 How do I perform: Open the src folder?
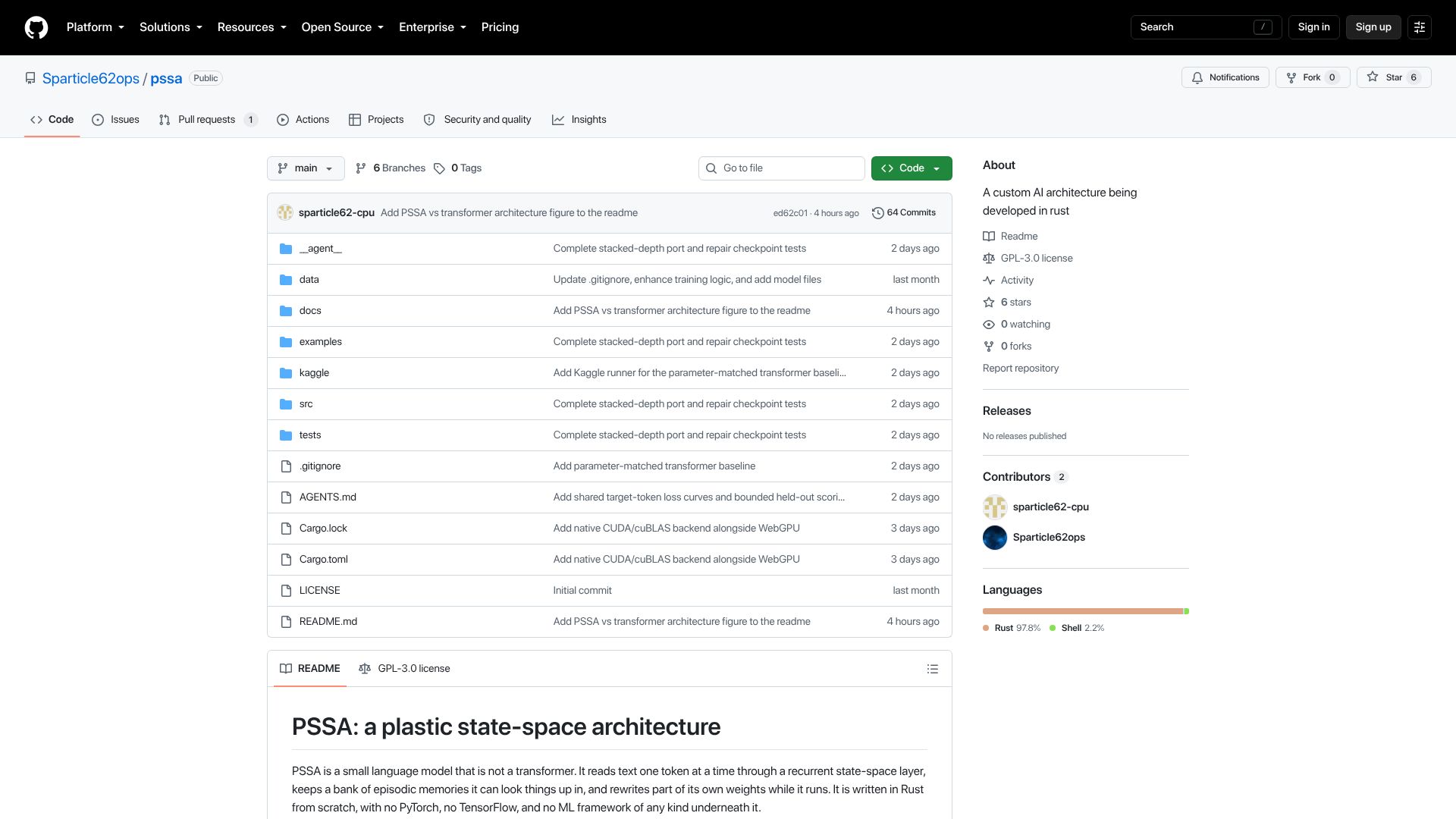tap(306, 404)
